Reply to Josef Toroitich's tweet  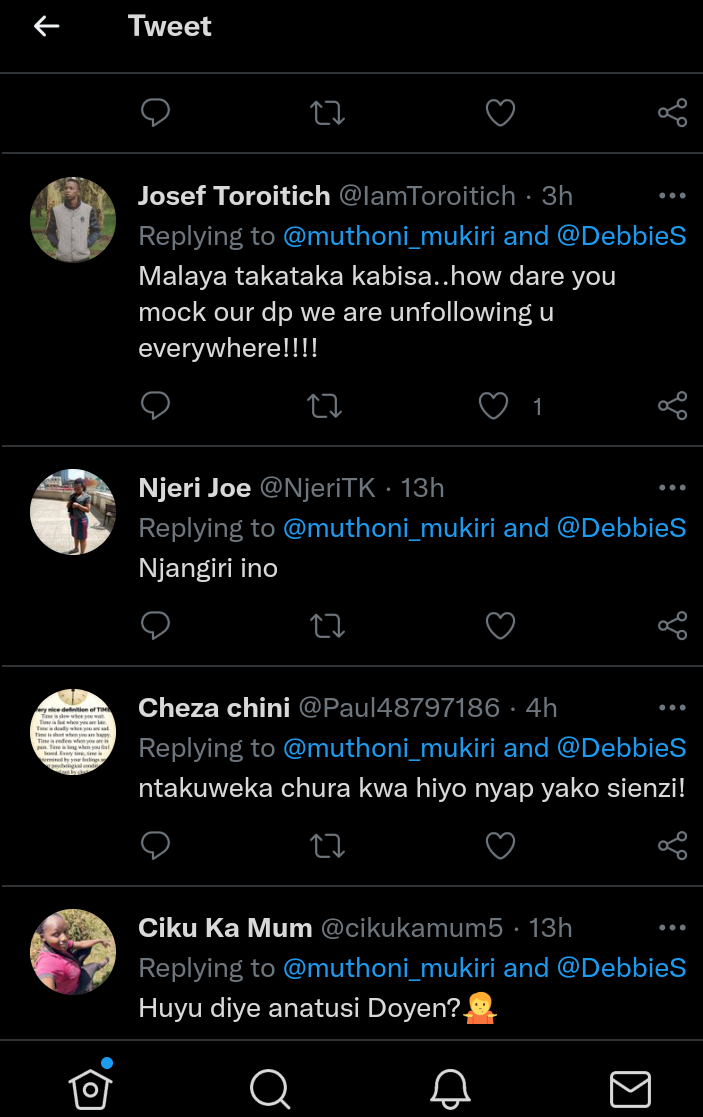click(x=155, y=405)
